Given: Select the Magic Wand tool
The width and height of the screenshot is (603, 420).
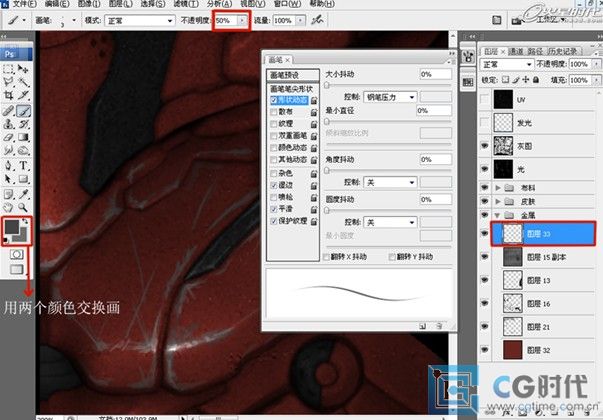Looking at the screenshot, I should click(23, 82).
